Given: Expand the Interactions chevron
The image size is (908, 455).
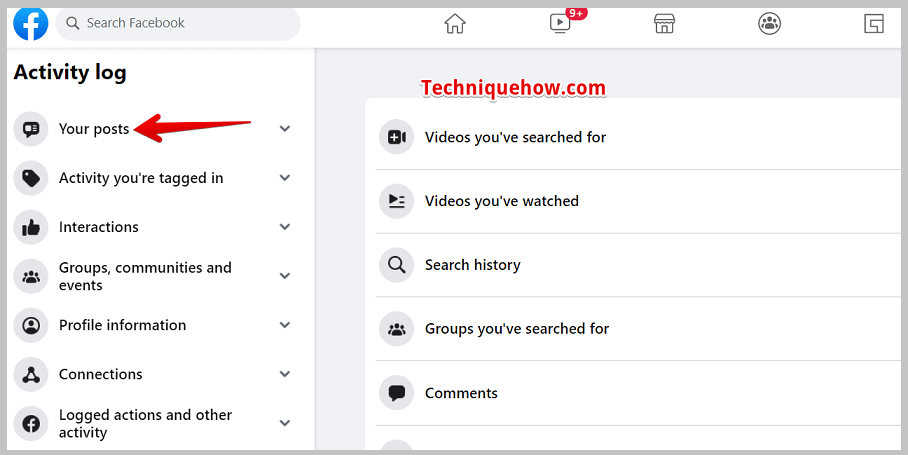Looking at the screenshot, I should tap(284, 227).
